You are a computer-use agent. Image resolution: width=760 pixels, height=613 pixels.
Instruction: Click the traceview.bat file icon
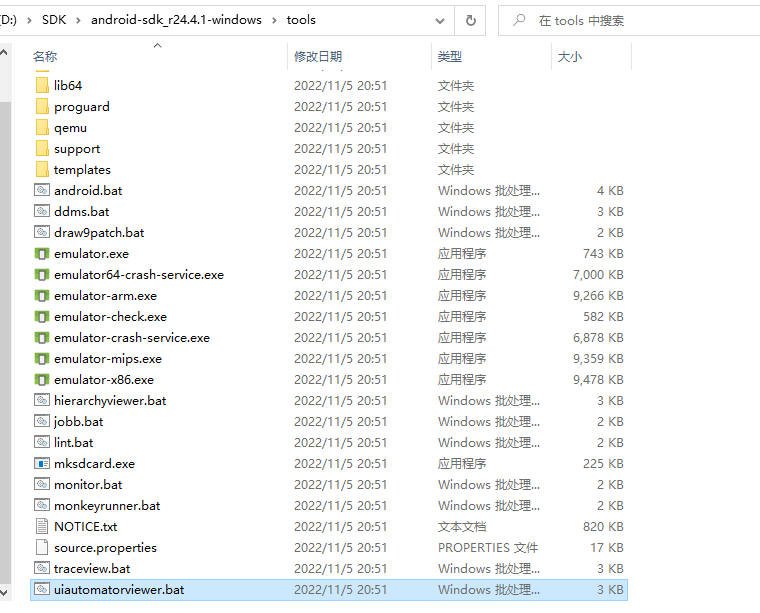click(42, 568)
